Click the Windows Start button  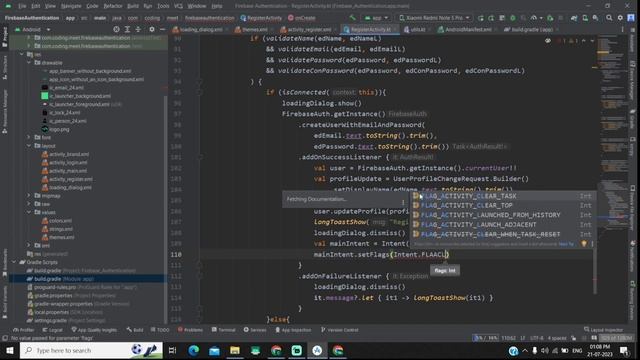point(9,350)
